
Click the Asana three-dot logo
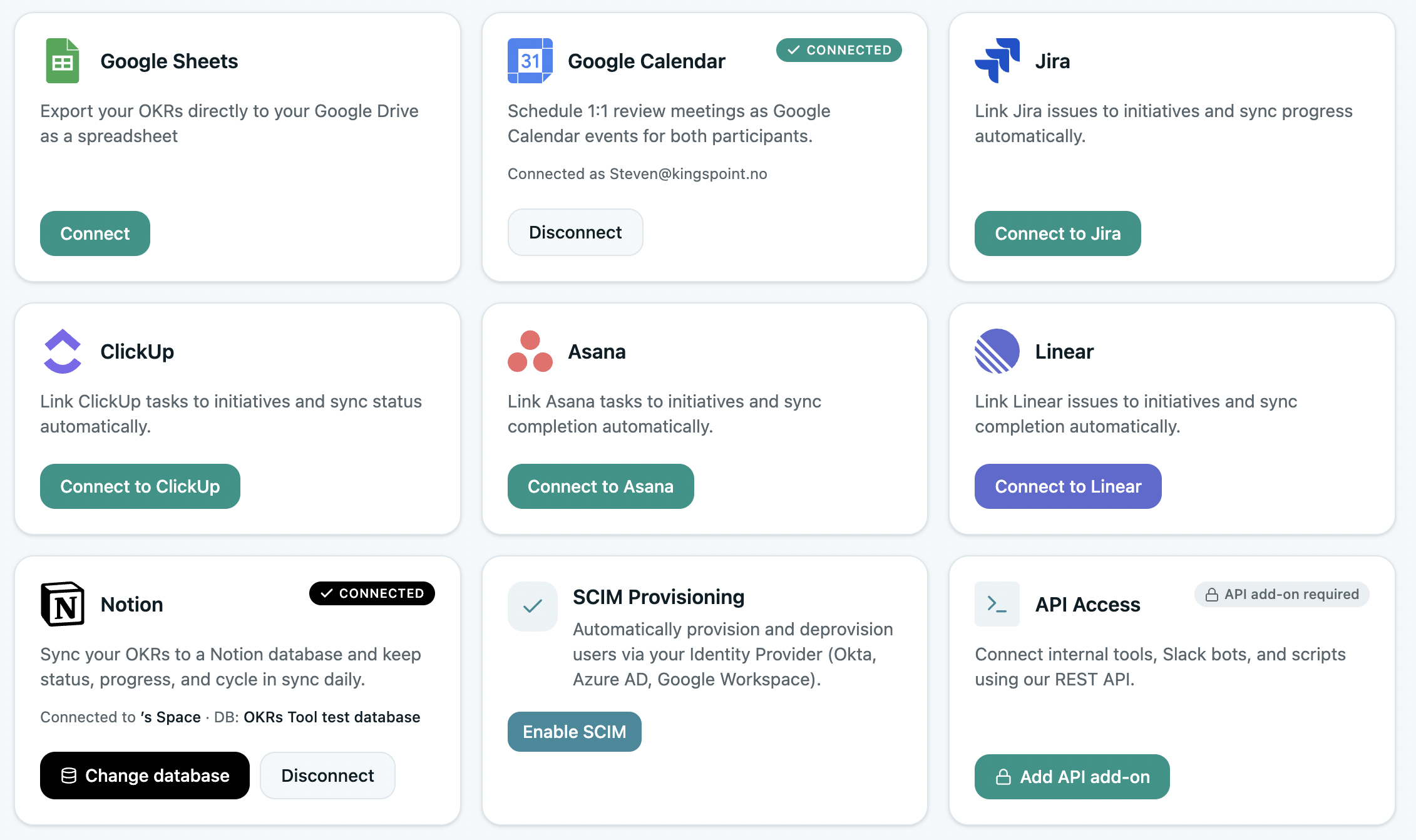pyautogui.click(x=530, y=351)
